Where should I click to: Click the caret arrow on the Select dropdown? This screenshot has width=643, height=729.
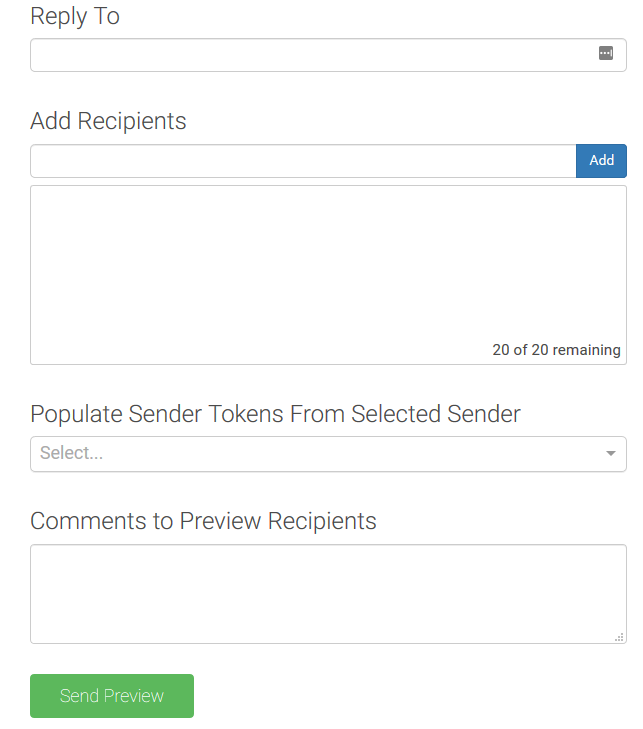pos(611,454)
